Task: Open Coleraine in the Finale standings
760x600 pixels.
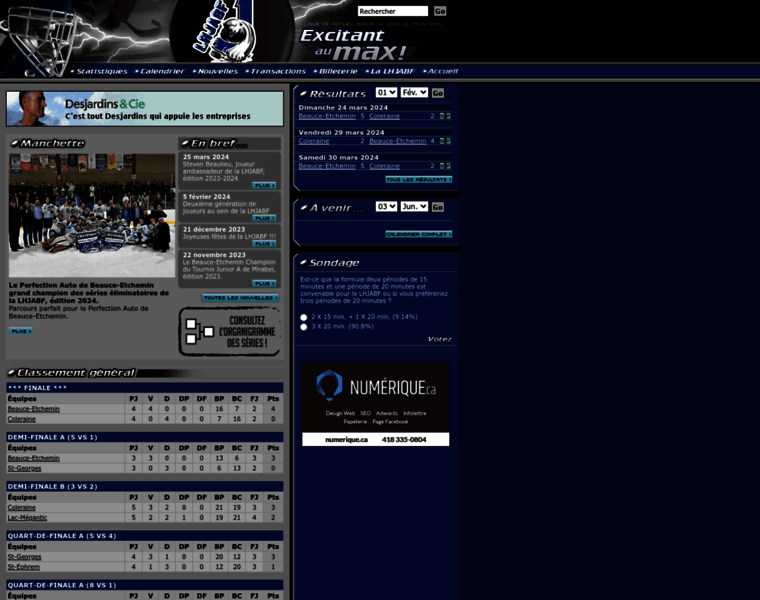Action: (x=22, y=419)
